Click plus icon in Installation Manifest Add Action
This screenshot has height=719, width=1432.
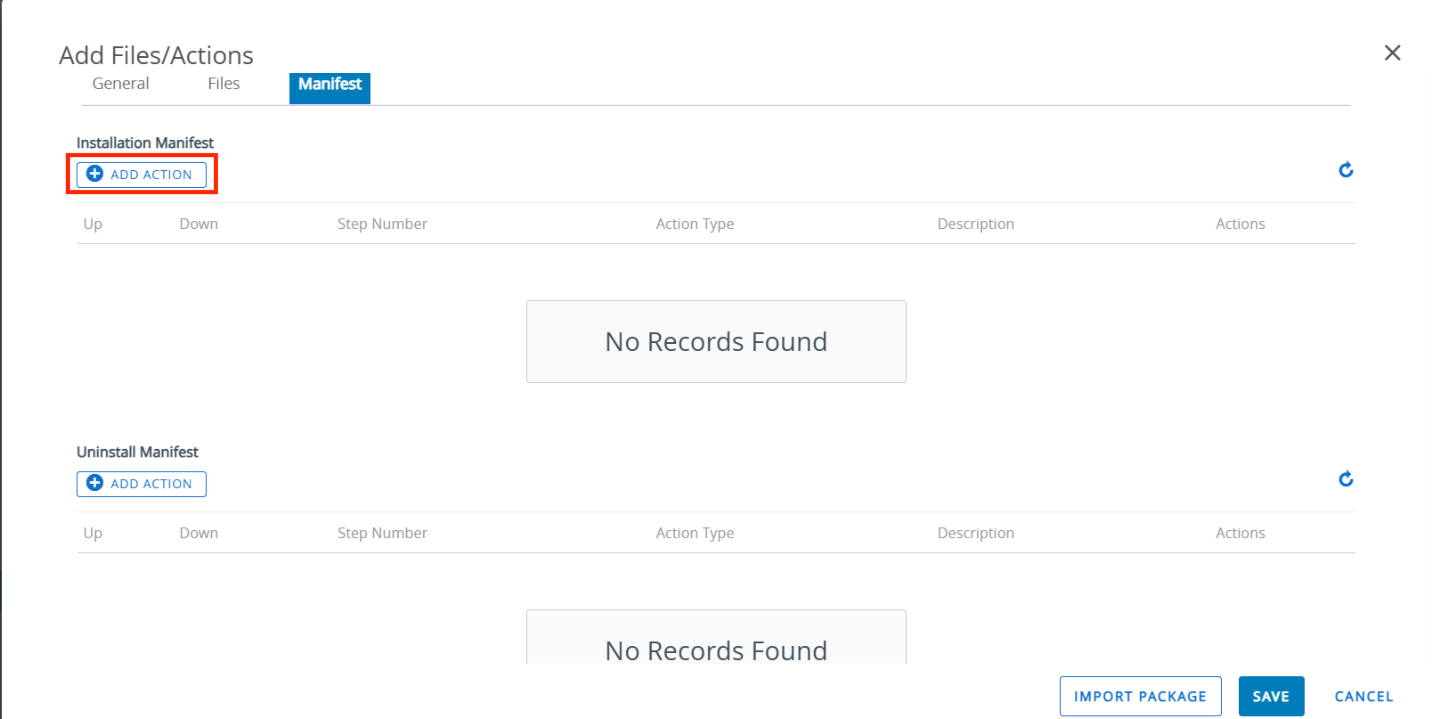[95, 174]
